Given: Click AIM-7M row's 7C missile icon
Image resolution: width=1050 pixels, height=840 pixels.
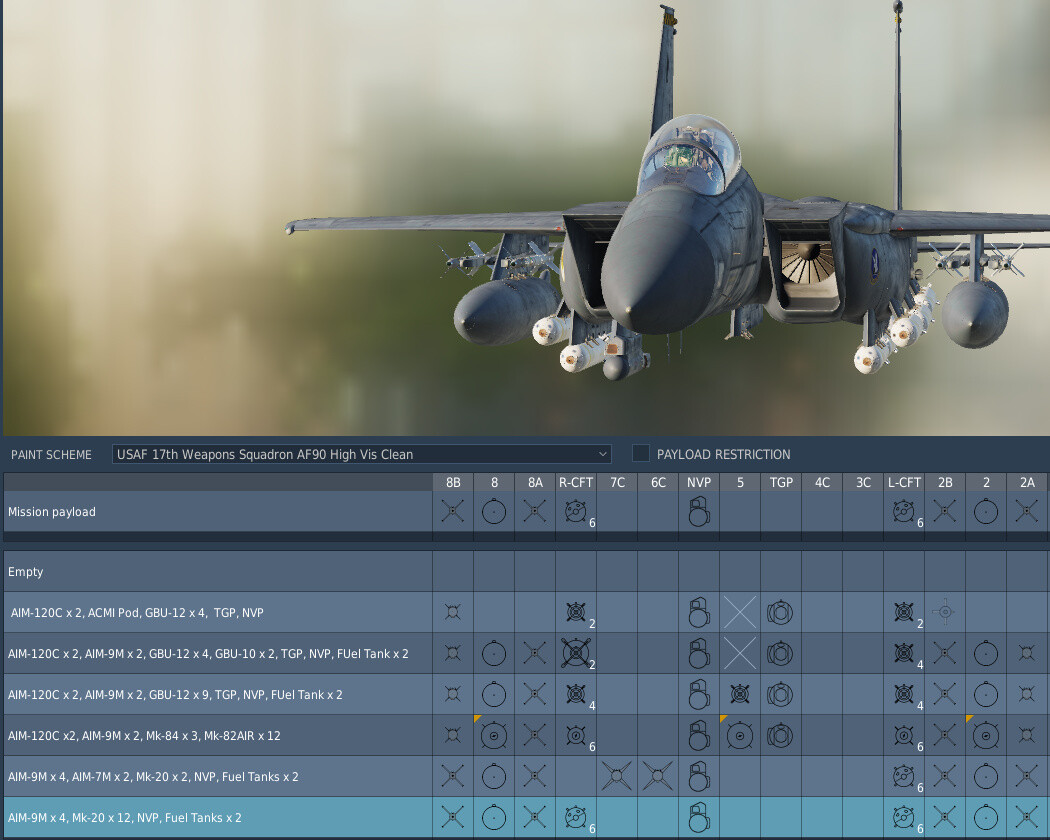Looking at the screenshot, I should pos(617,776).
